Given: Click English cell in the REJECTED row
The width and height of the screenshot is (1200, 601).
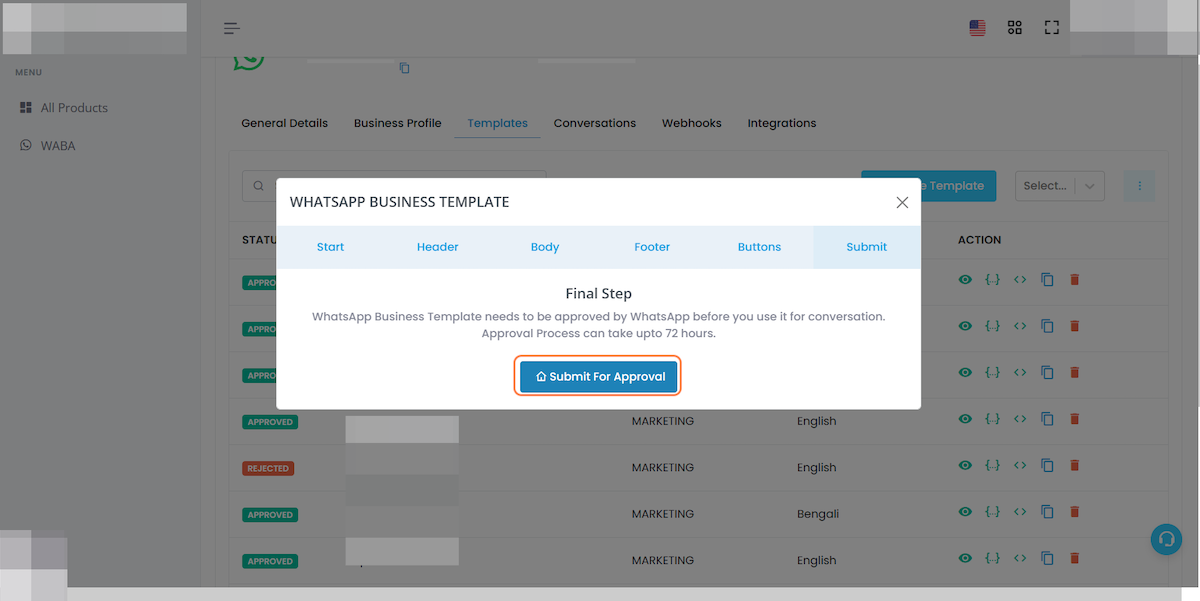Looking at the screenshot, I should [x=817, y=467].
